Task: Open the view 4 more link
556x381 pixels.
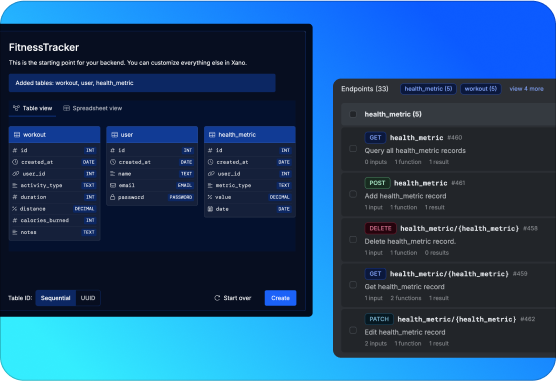Action: coord(527,89)
